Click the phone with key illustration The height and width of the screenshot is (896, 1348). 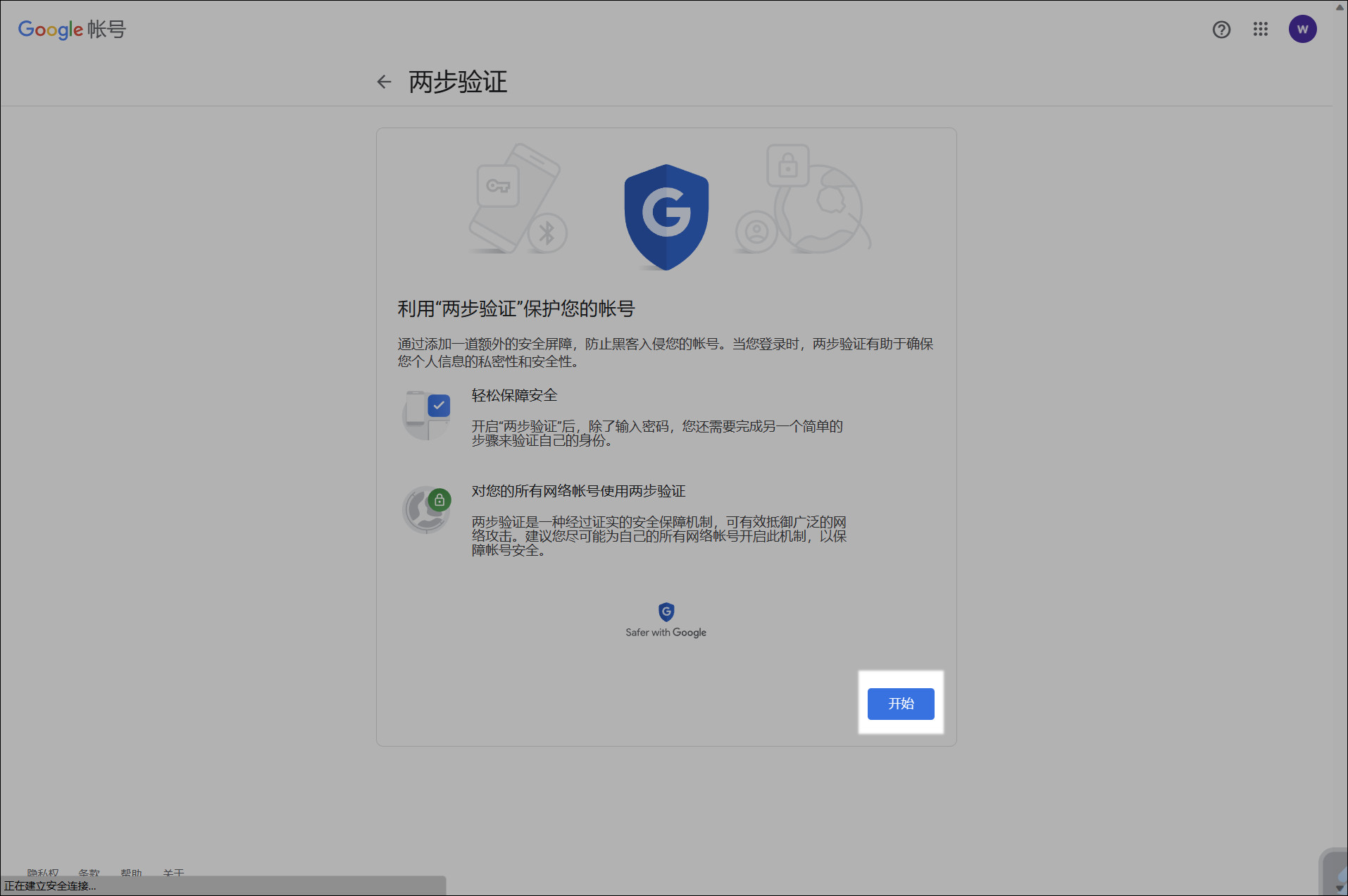(518, 199)
